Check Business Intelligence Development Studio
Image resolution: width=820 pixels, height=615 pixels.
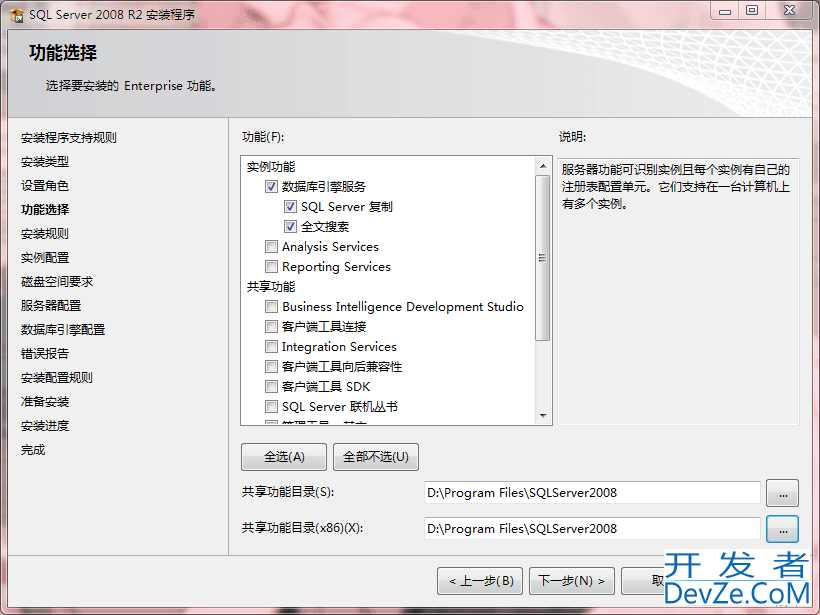point(271,306)
